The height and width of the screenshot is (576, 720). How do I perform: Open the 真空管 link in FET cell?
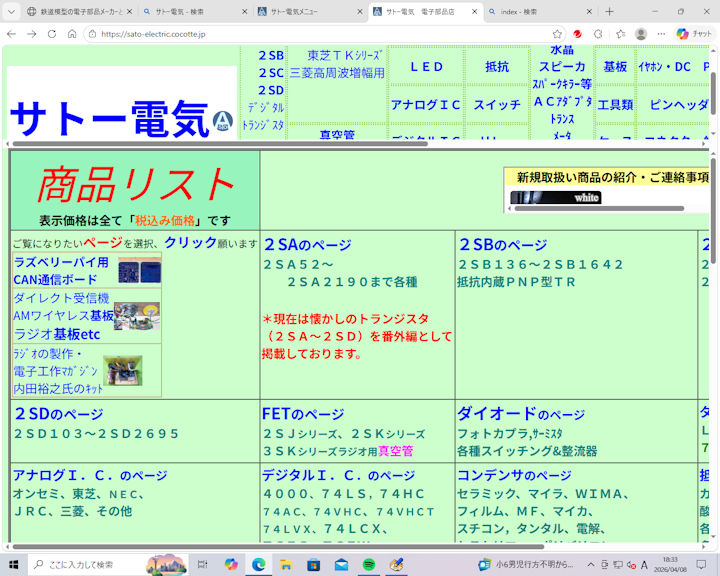396,451
